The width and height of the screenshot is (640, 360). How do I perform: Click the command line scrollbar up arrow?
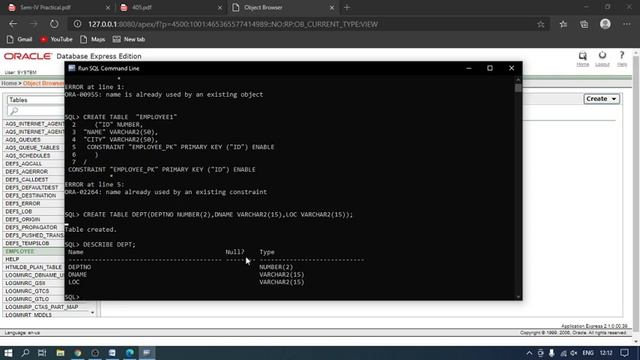518,80
